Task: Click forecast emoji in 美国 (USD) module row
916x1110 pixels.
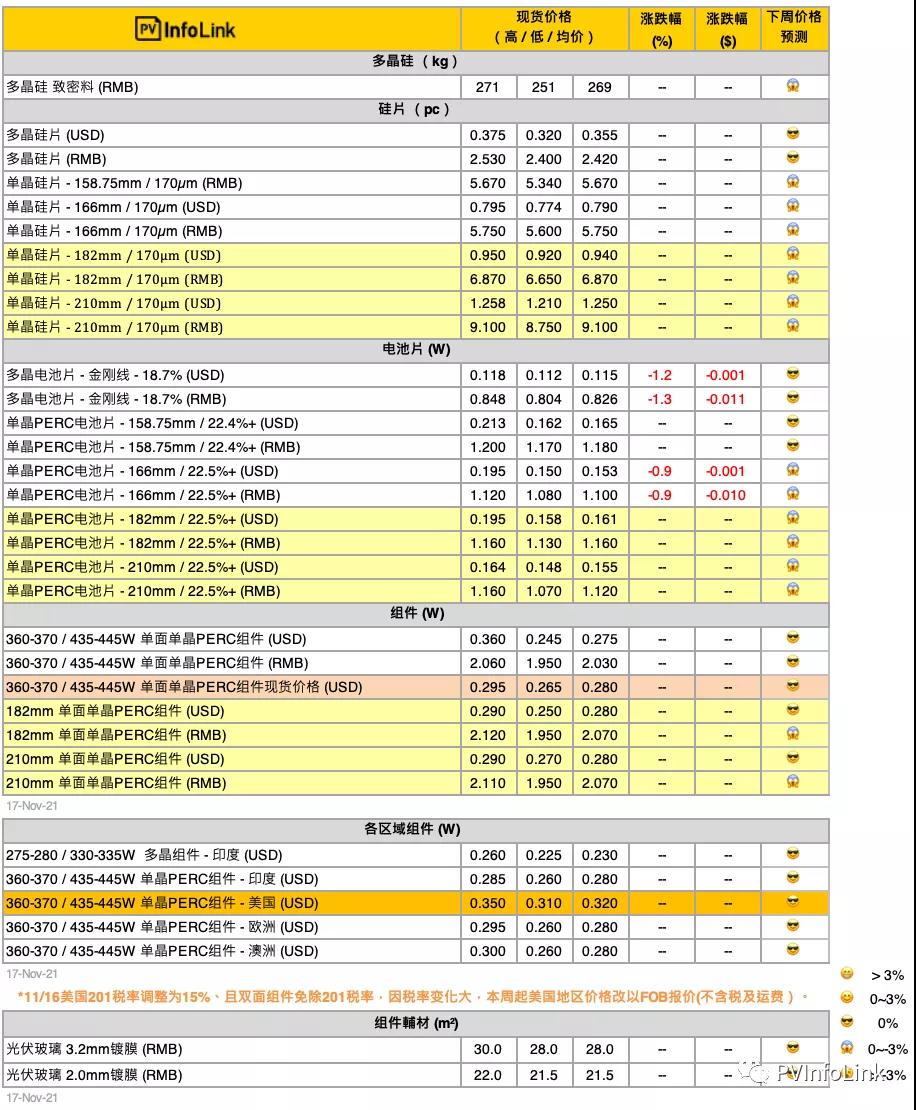Action: pyautogui.click(x=793, y=903)
